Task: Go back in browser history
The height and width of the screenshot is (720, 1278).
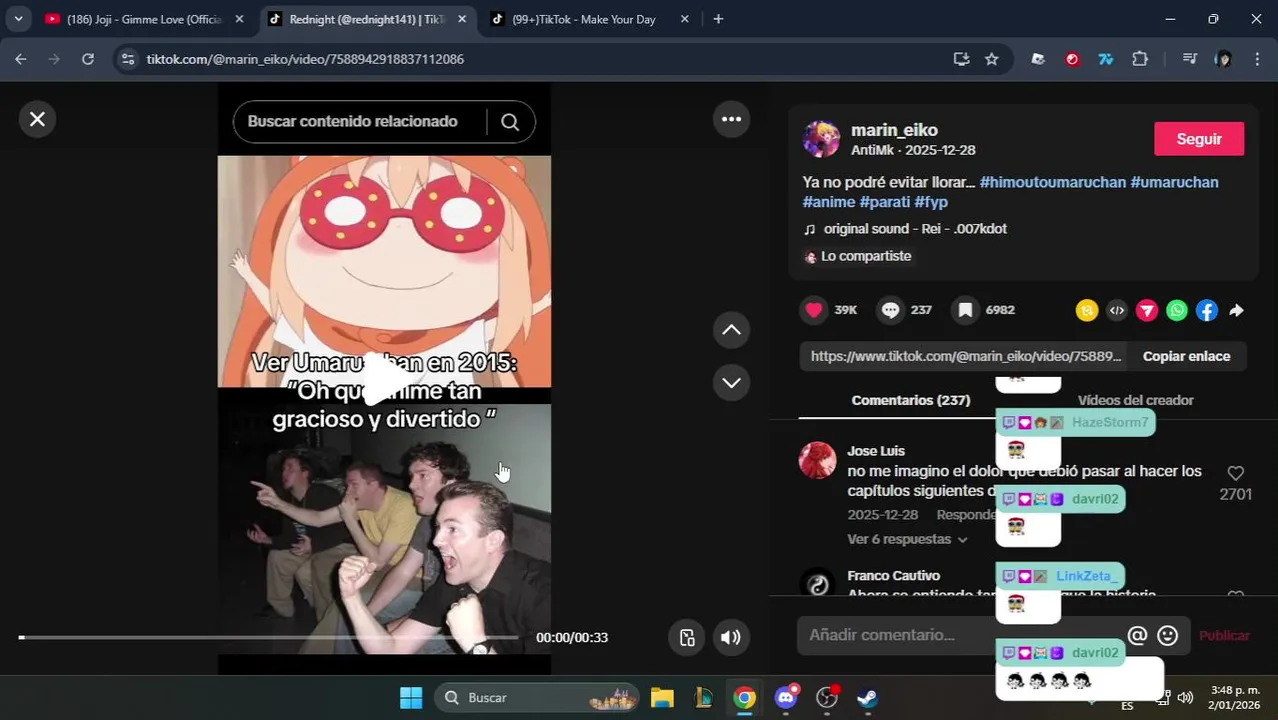Action: [x=21, y=59]
